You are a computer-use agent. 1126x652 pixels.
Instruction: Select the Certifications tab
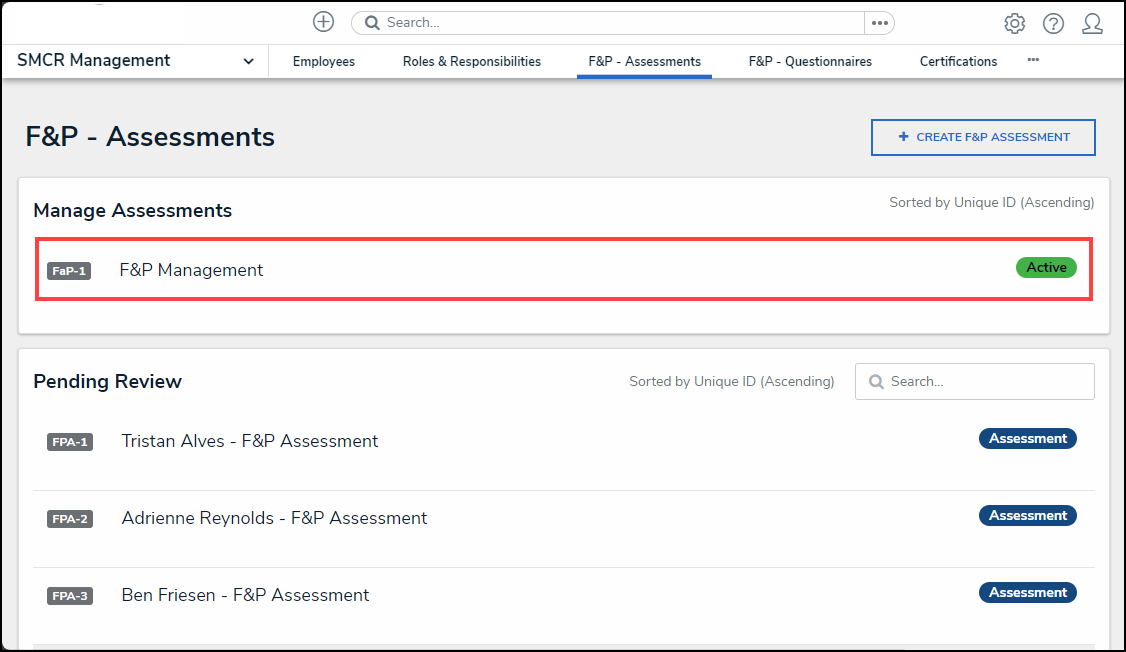click(958, 61)
